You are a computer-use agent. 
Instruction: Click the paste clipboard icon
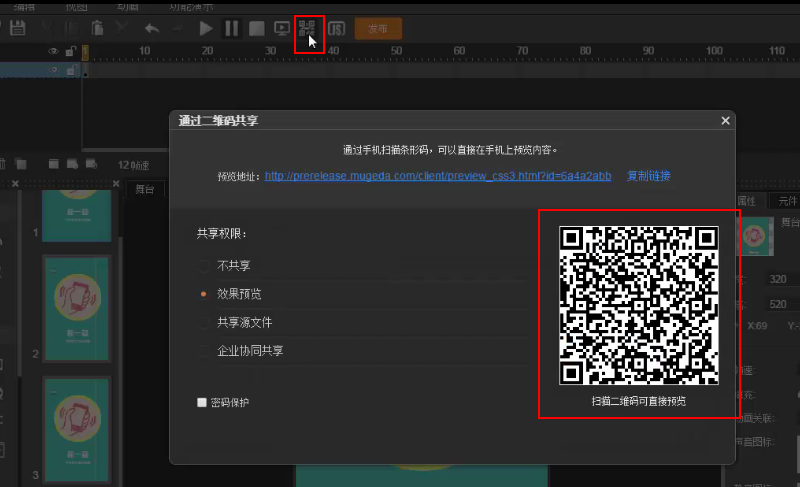[x=97, y=28]
